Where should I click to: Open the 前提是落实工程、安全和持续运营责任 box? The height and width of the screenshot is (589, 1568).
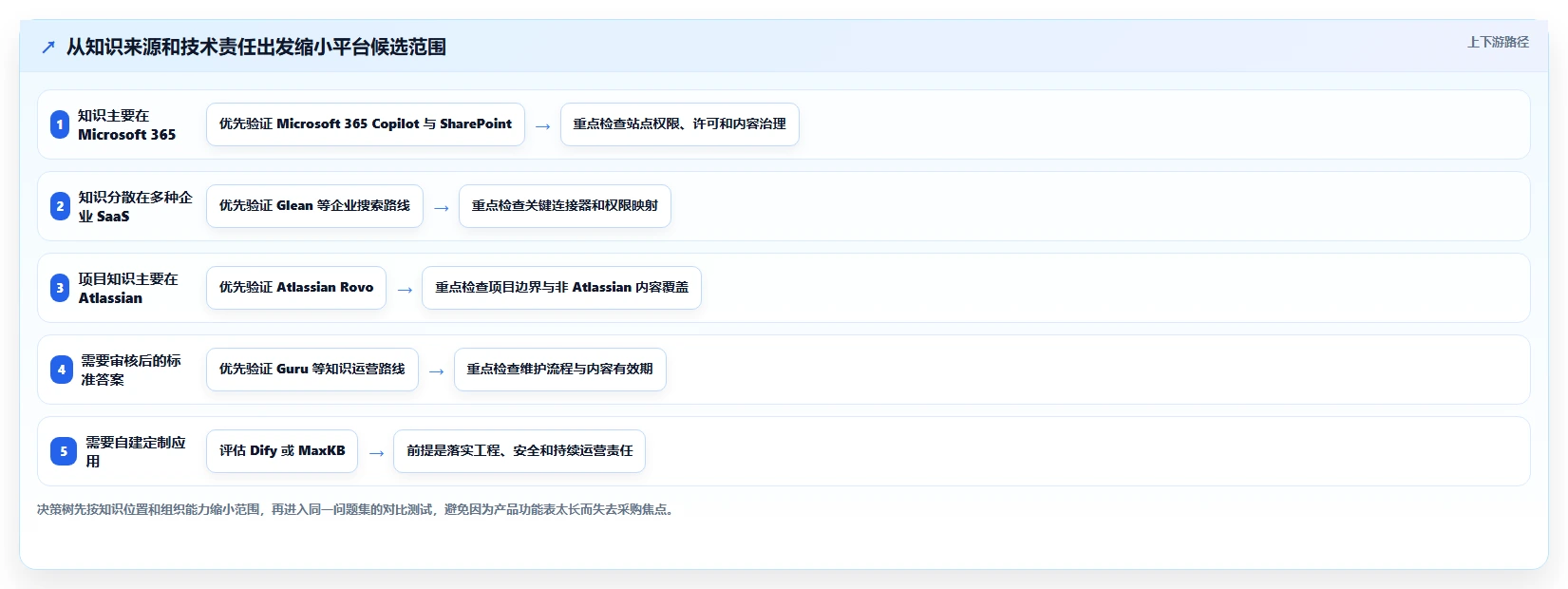(520, 451)
